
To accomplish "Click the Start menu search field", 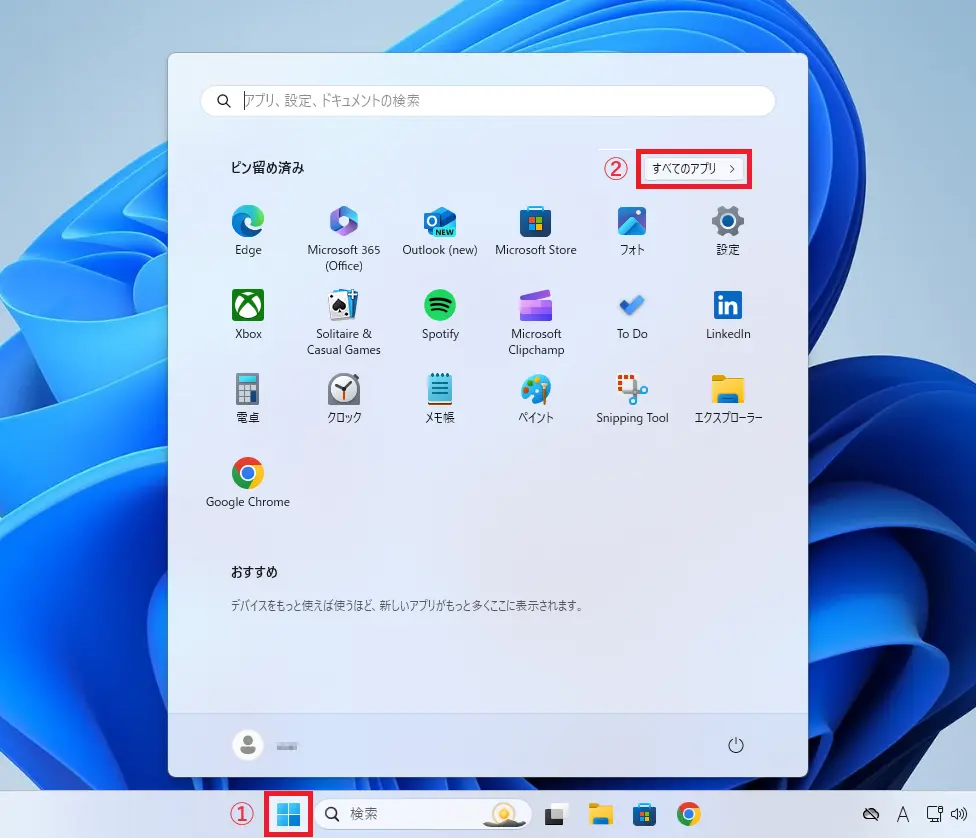I will (x=488, y=101).
